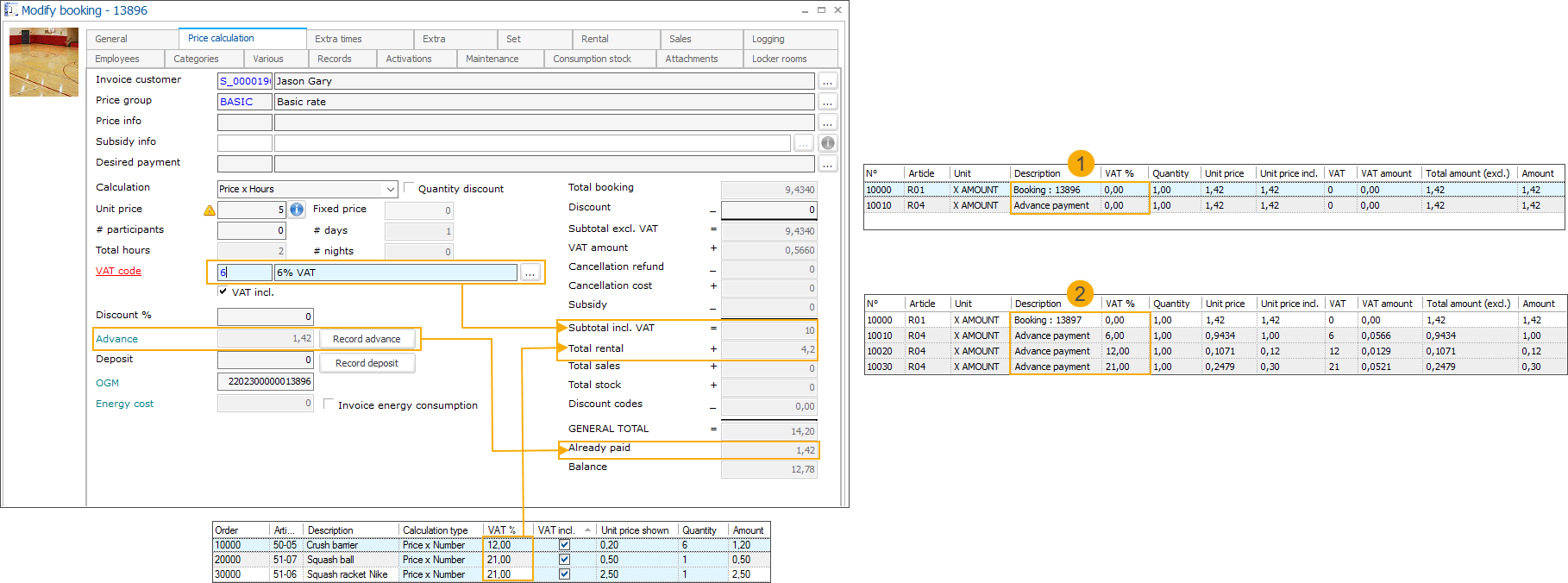Expand the Calculation dropdown showing Price x Hours

(390, 189)
